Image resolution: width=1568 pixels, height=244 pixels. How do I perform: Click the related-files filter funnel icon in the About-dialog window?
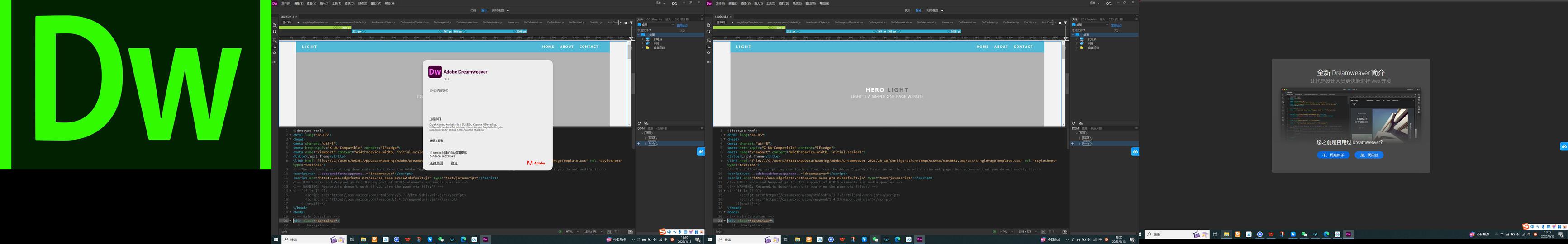tap(631, 23)
